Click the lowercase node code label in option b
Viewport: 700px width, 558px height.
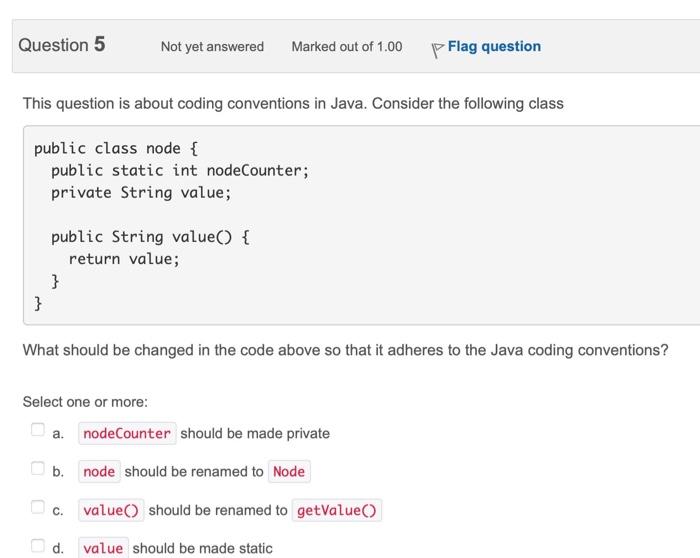click(99, 471)
